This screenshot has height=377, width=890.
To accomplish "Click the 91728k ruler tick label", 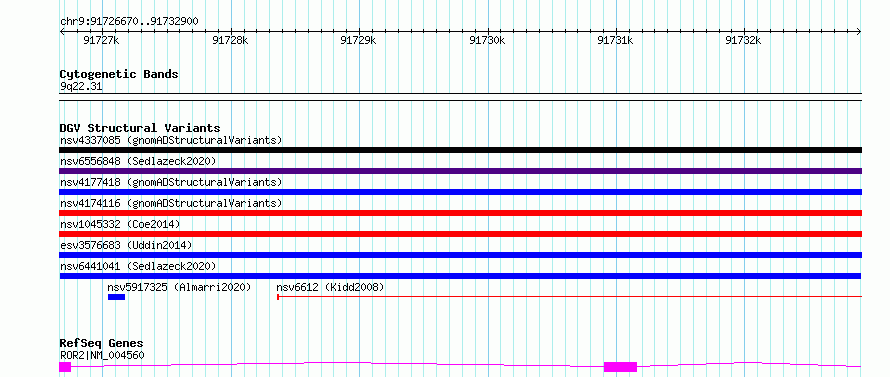I will [230, 40].
